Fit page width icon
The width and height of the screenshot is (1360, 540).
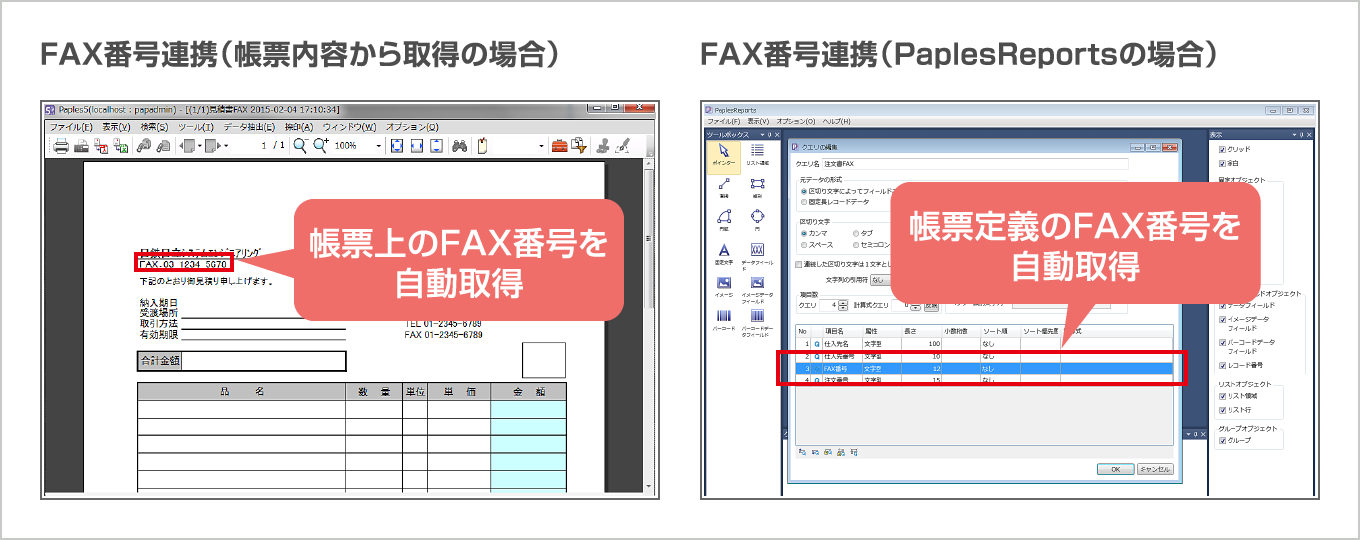point(417,146)
